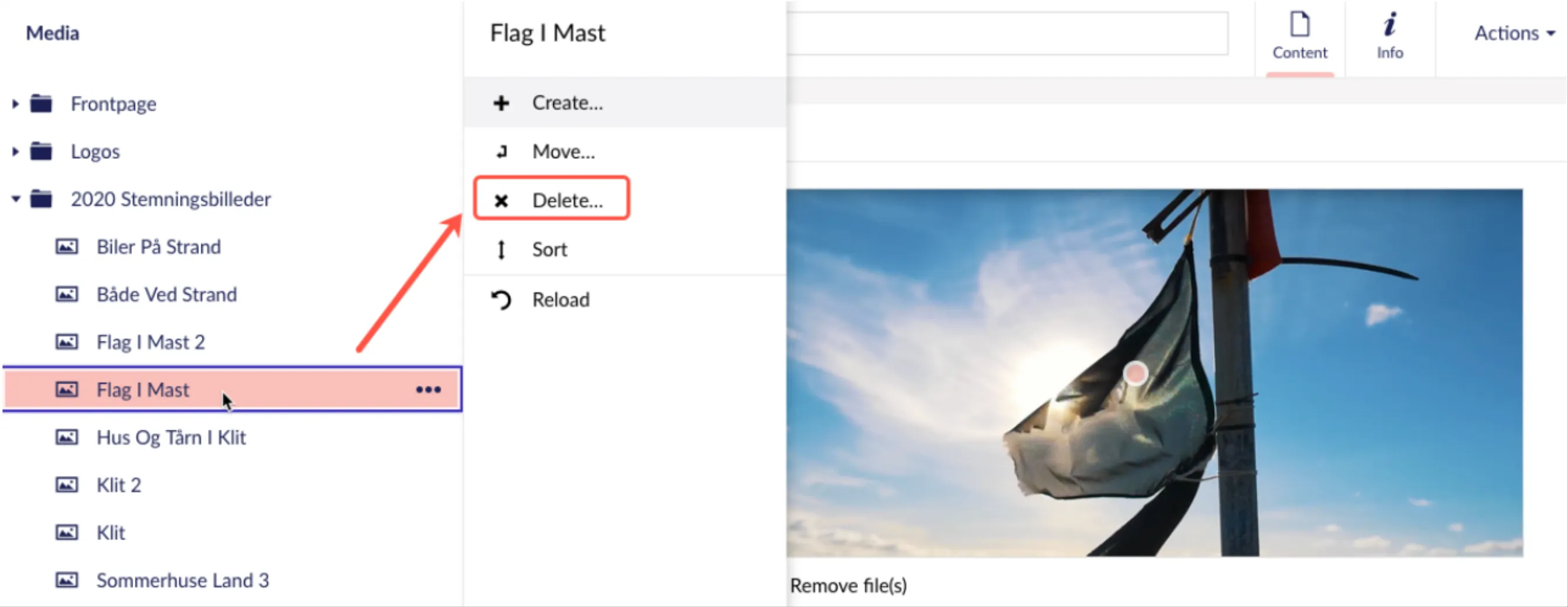1568x607 pixels.
Task: Switch to the Content tab
Action: click(1299, 37)
